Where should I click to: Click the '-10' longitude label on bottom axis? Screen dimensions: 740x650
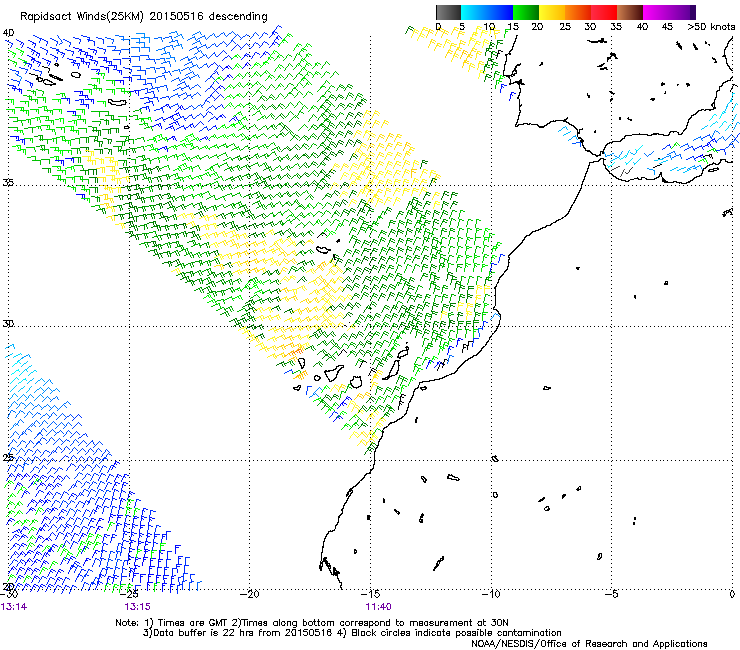491,594
